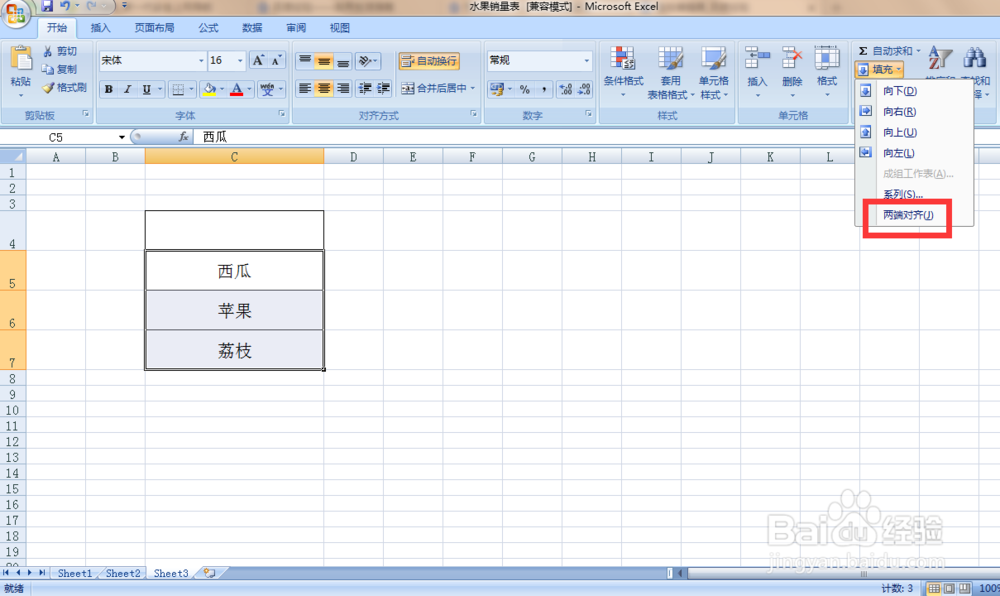Click the fill color paint bucket
The width and height of the screenshot is (1000, 596).
point(209,89)
